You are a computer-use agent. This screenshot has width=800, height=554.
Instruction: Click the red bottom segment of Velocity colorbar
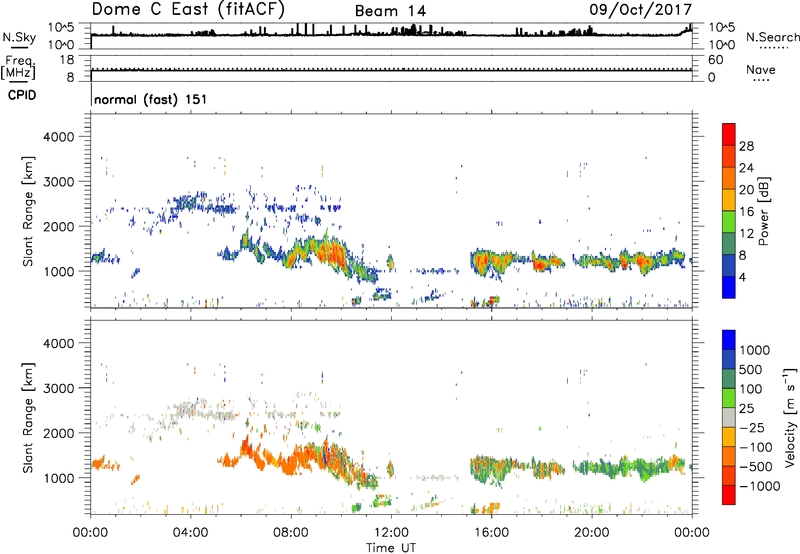[729, 495]
